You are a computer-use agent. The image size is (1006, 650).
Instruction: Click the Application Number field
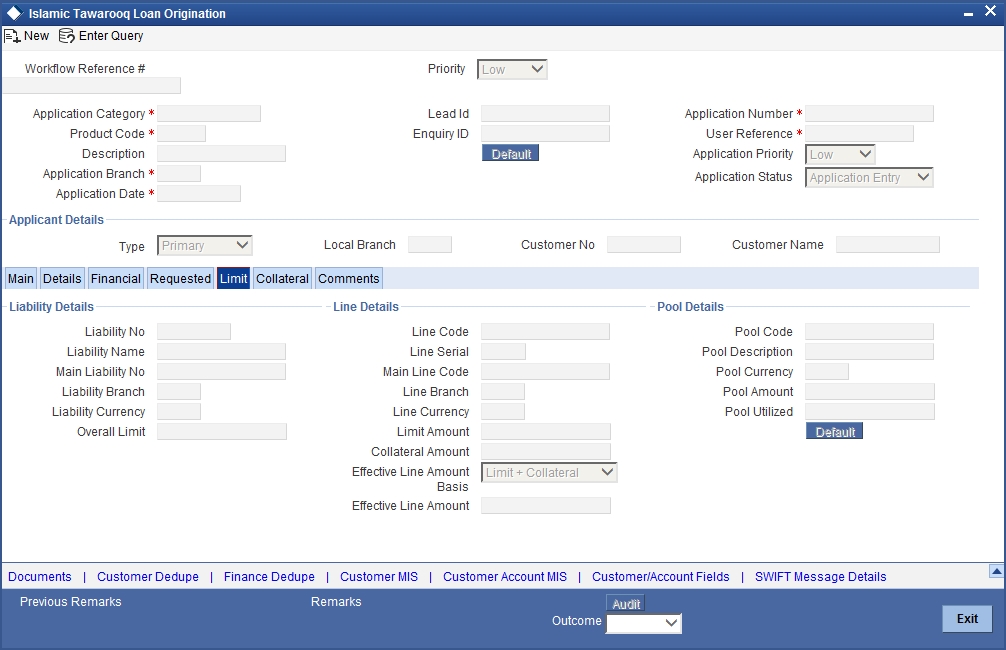(869, 114)
